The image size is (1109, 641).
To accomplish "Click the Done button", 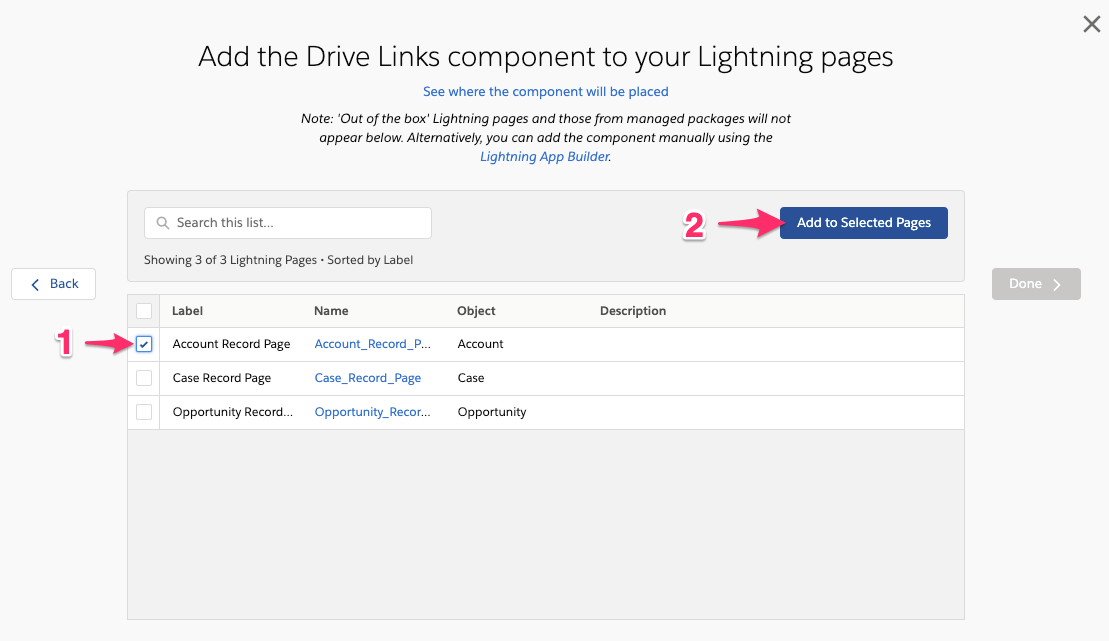I will pos(1035,284).
